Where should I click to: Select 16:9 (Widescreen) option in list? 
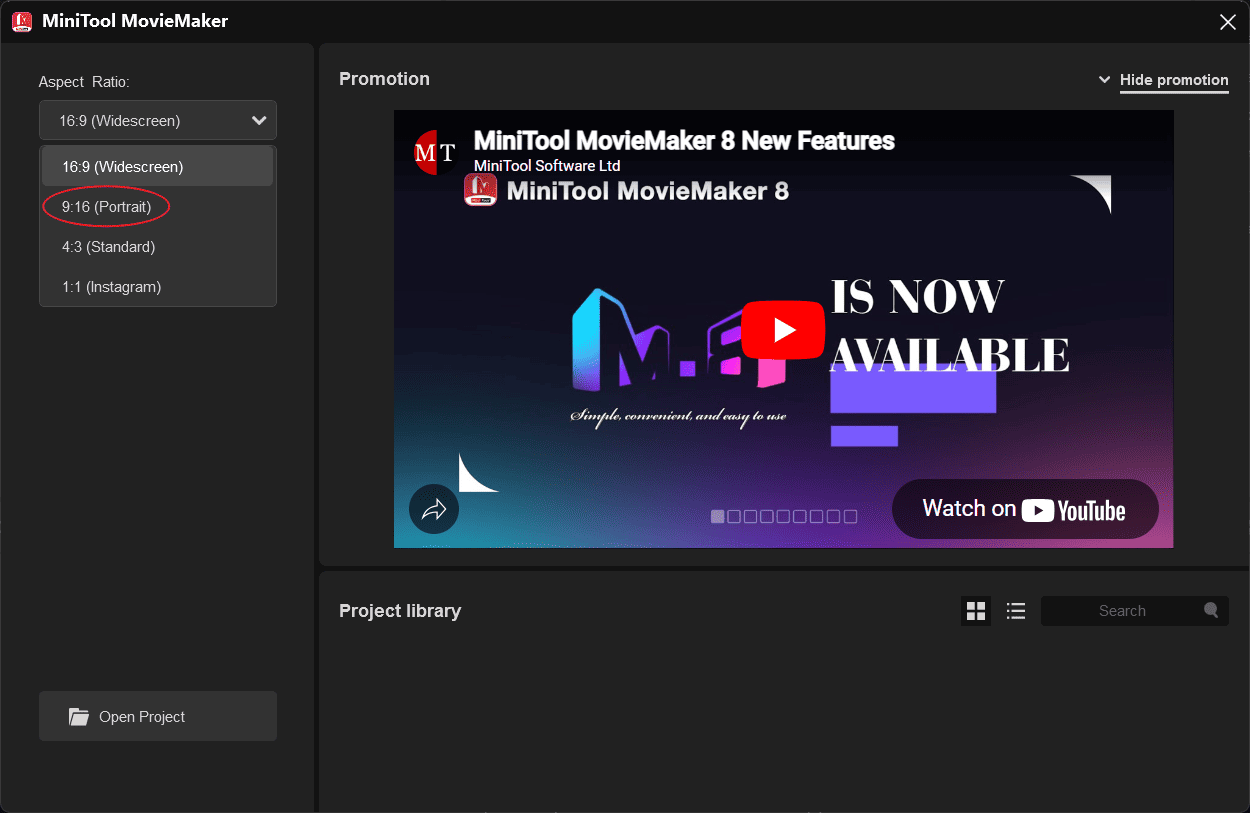point(158,166)
